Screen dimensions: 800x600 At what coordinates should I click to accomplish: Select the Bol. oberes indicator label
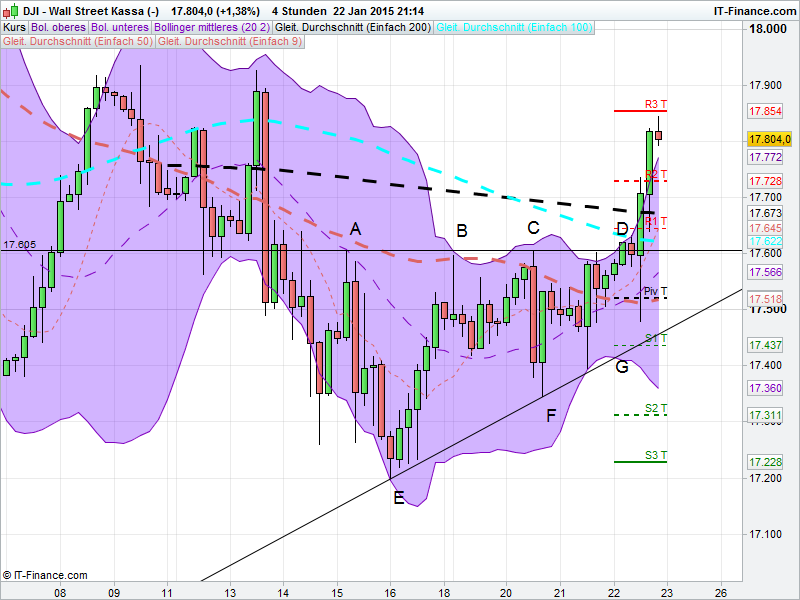[x=58, y=28]
